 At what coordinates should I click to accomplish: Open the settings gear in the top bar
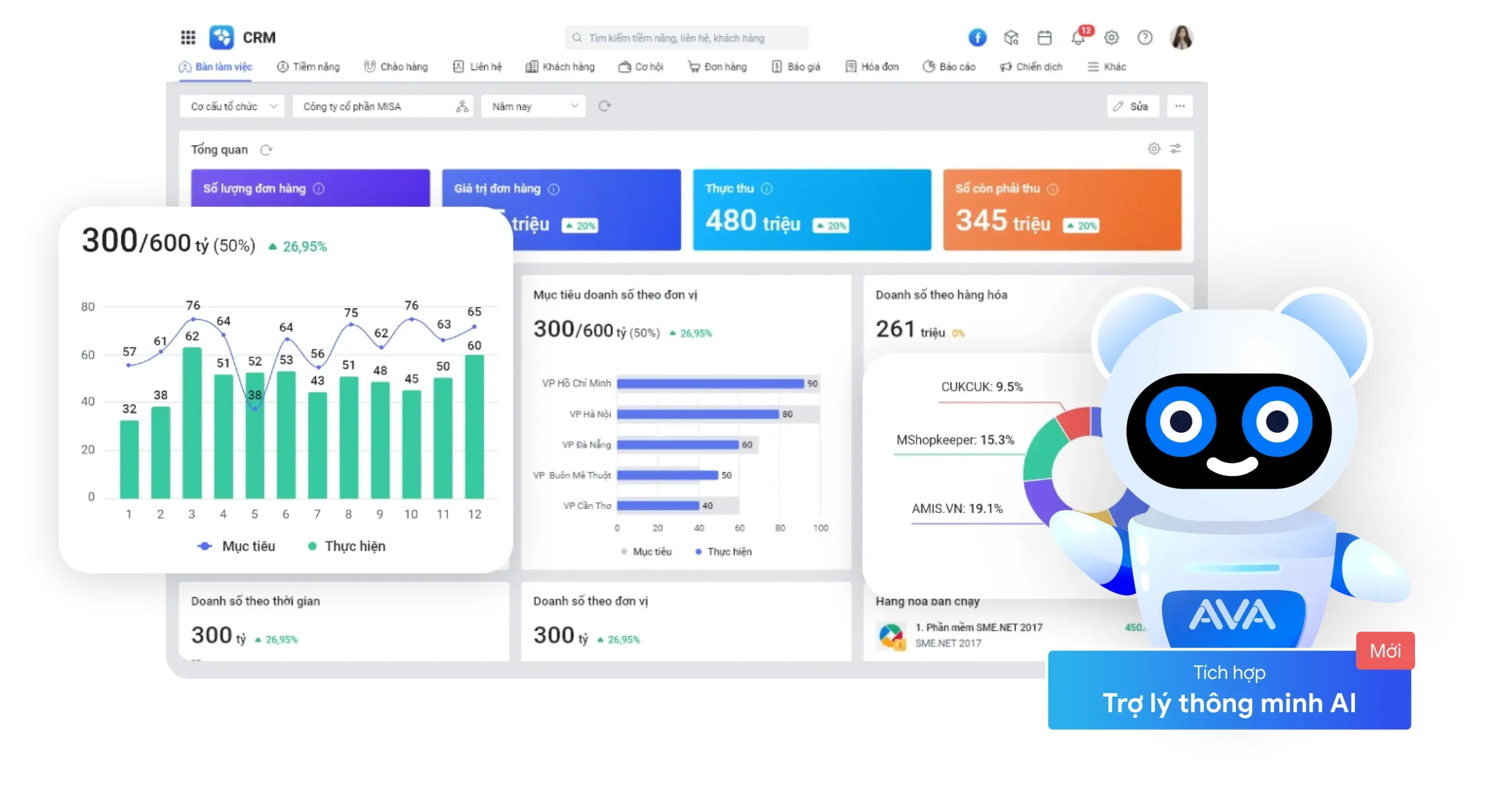(1112, 38)
